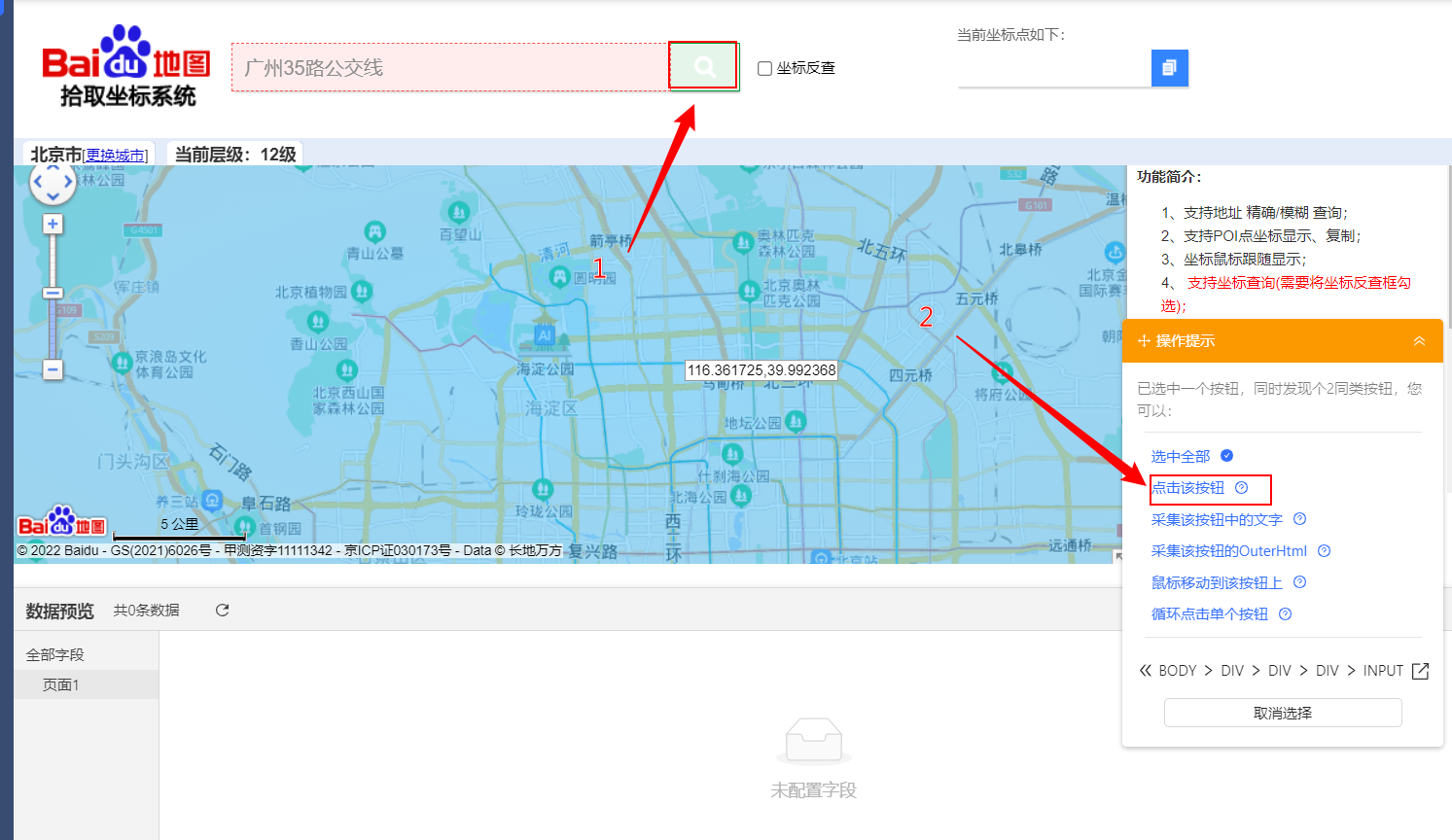Click the 北京植物园 marker icon
The width and height of the screenshot is (1452, 840).
(x=361, y=291)
